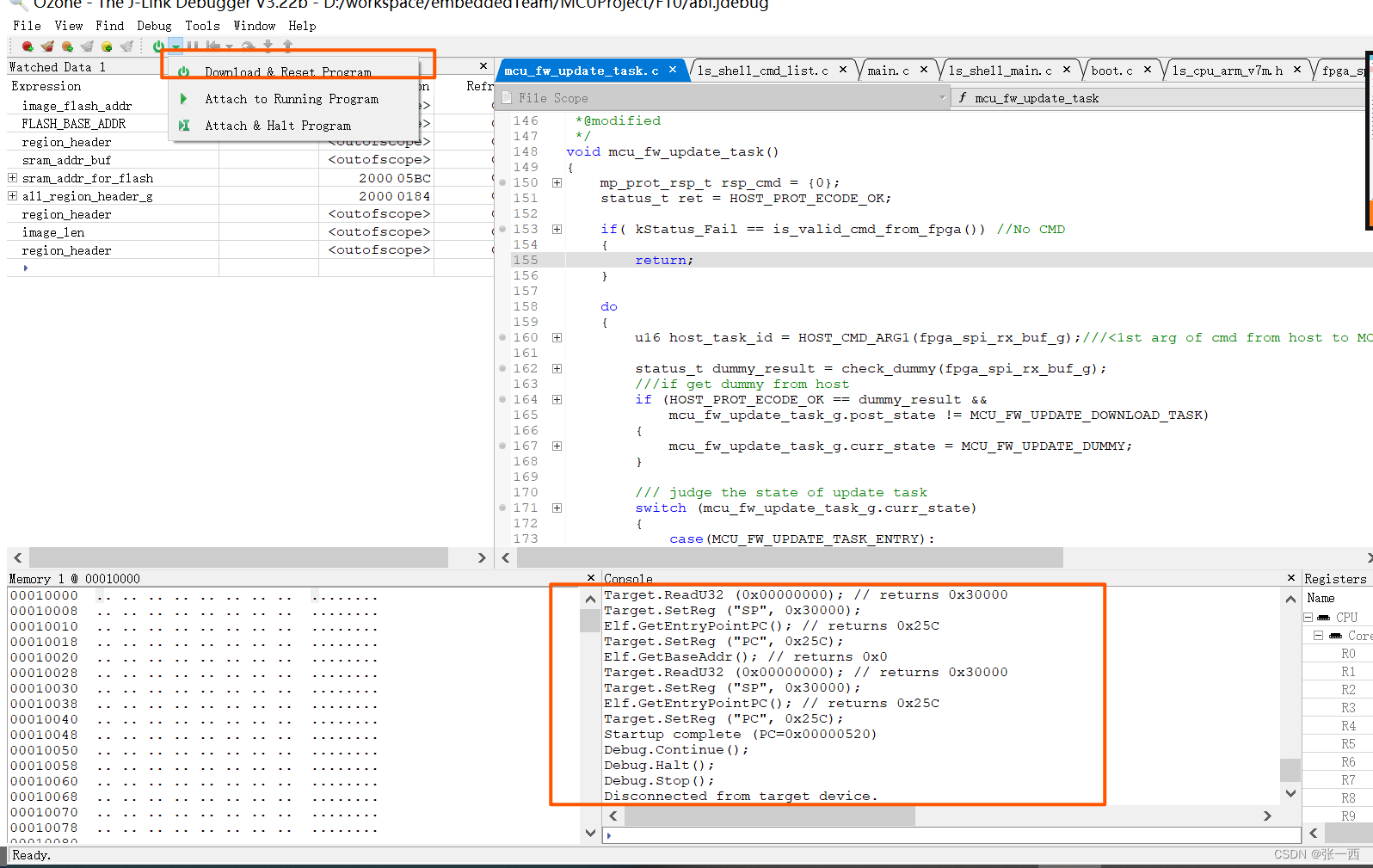
Task: Click the Halt pause toolbar icon
Action: pos(193,46)
